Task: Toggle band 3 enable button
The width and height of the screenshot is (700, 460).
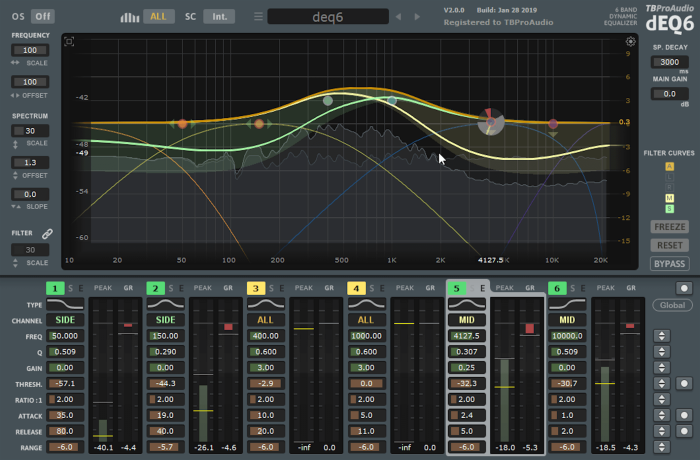Action: pyautogui.click(x=256, y=289)
